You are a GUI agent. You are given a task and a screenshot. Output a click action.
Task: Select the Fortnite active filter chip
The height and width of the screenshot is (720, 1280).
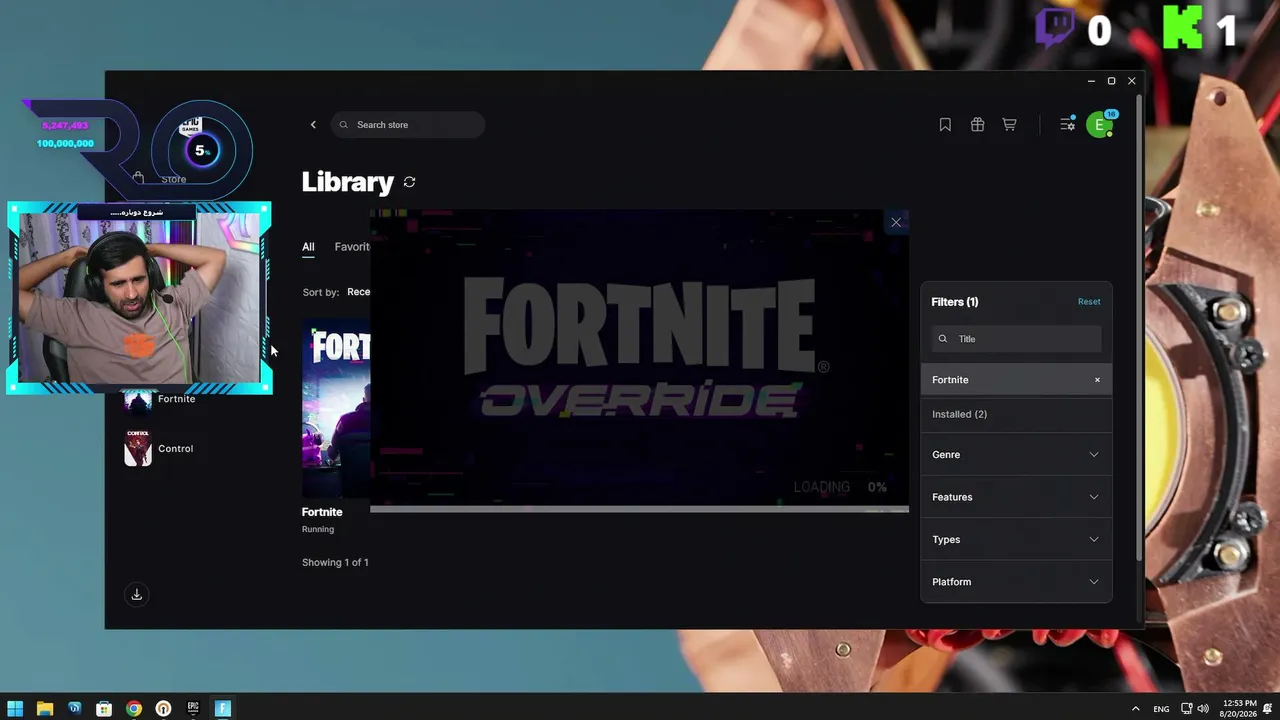[1016, 380]
